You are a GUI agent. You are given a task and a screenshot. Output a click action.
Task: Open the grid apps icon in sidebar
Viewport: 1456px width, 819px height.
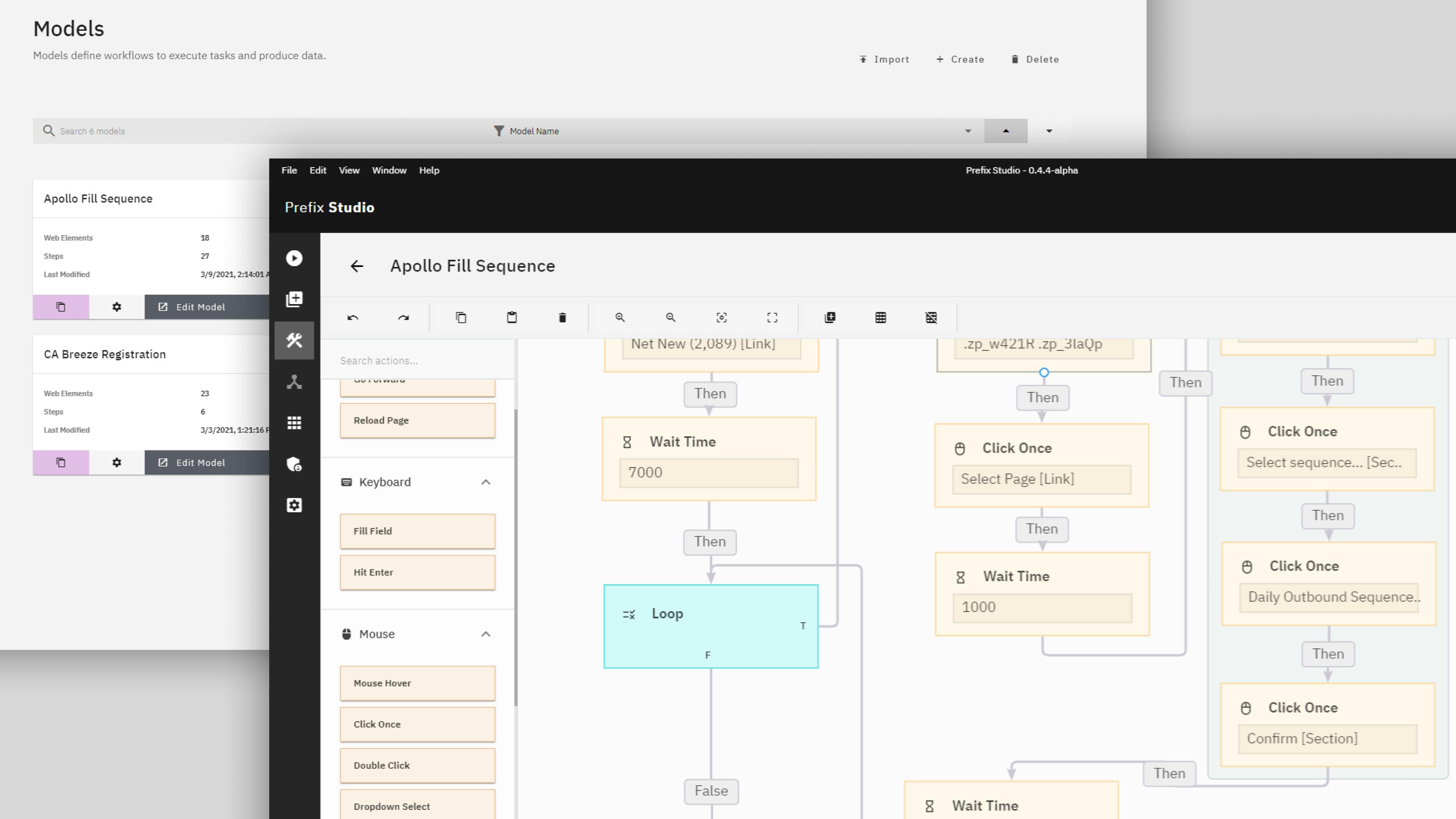click(294, 423)
